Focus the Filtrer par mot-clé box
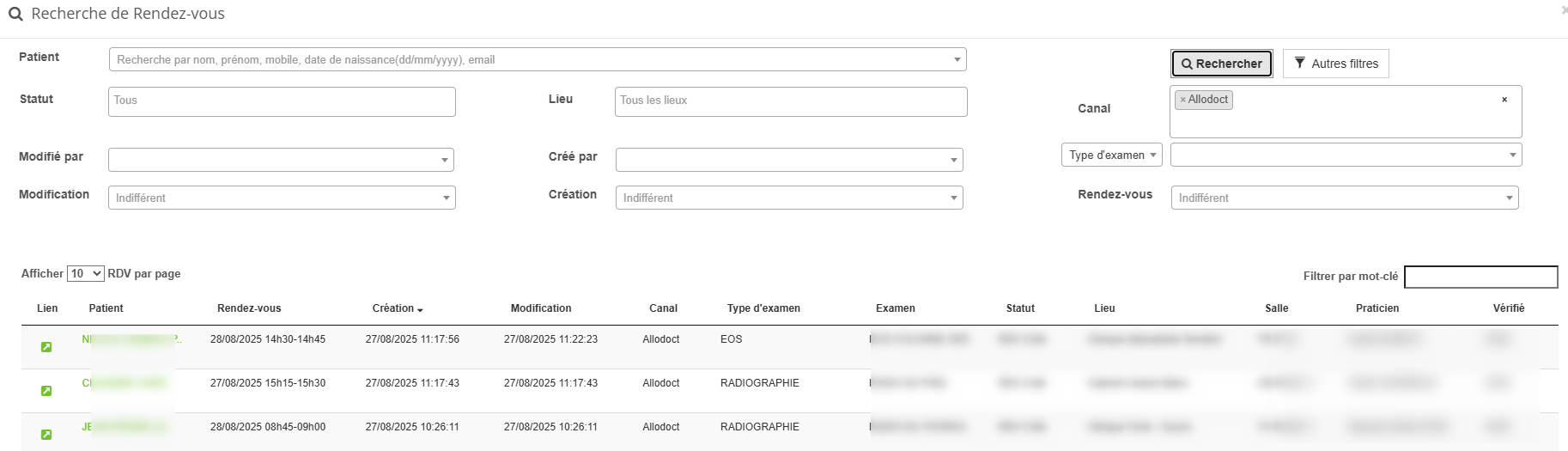This screenshot has height=451, width=1568. point(1480,277)
